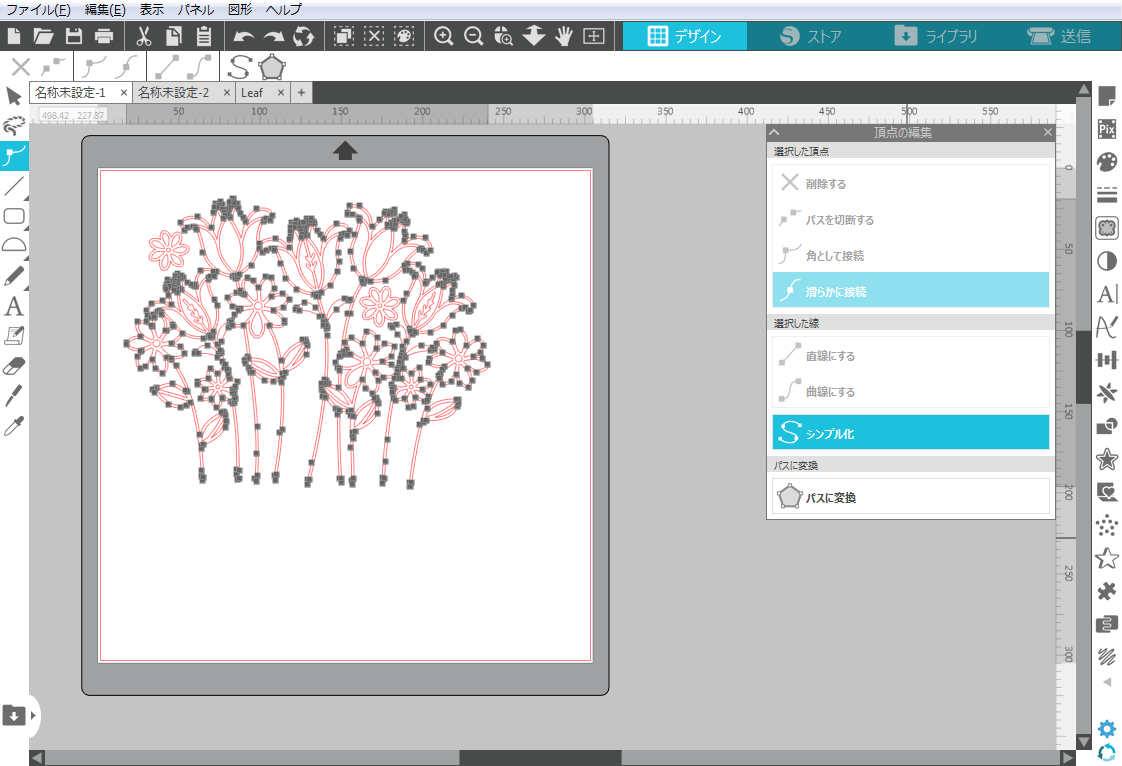
Task: Click the vertical scrollbar thumb
Action: click(1083, 367)
